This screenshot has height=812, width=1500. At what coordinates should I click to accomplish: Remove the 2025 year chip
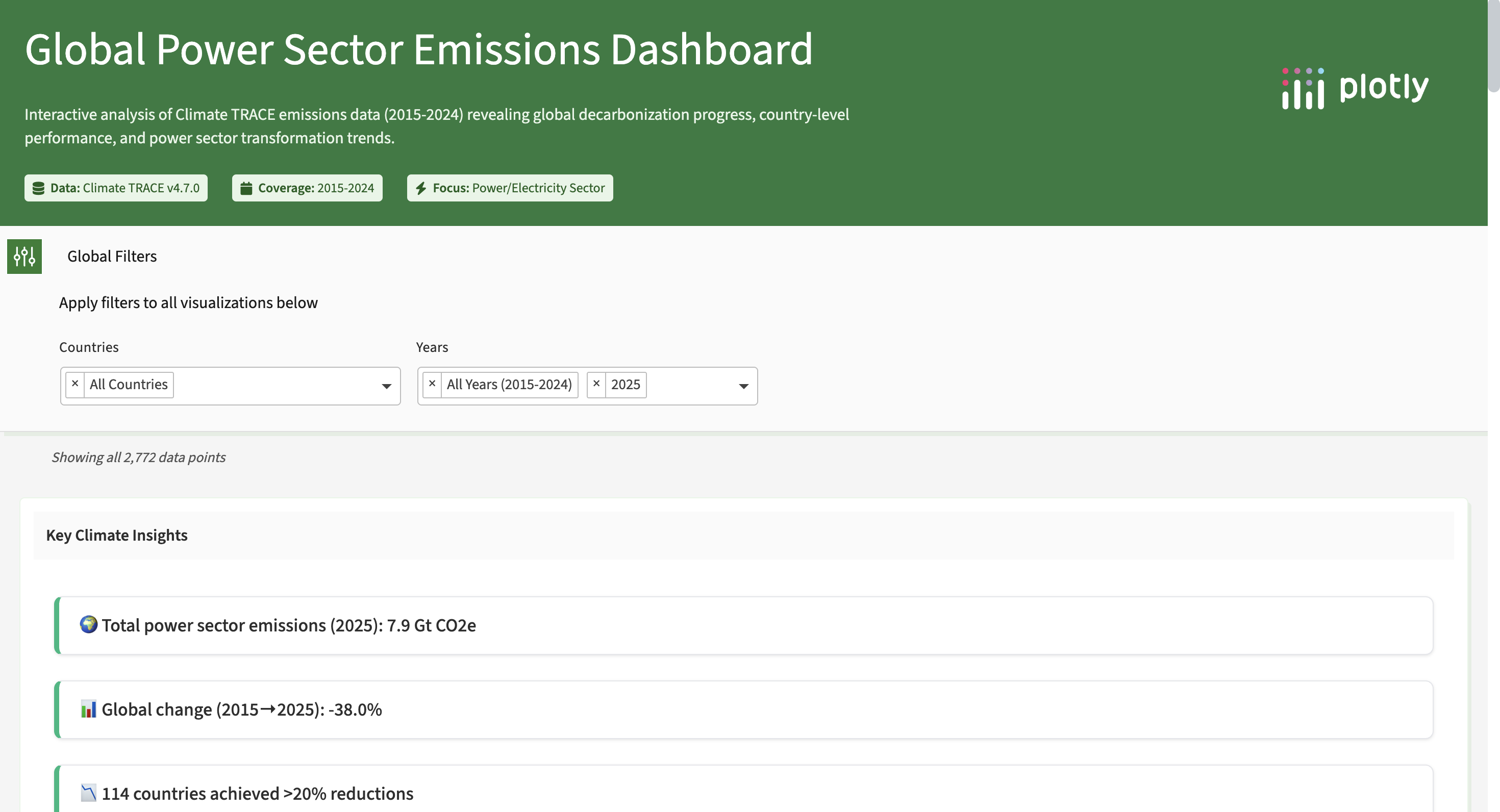pyautogui.click(x=596, y=384)
